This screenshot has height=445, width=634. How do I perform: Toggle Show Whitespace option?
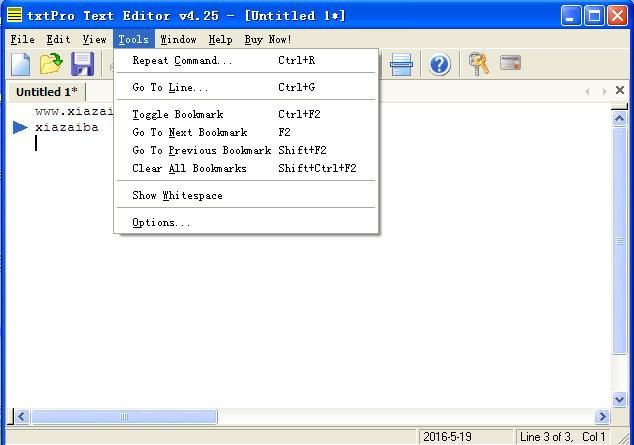246,195
